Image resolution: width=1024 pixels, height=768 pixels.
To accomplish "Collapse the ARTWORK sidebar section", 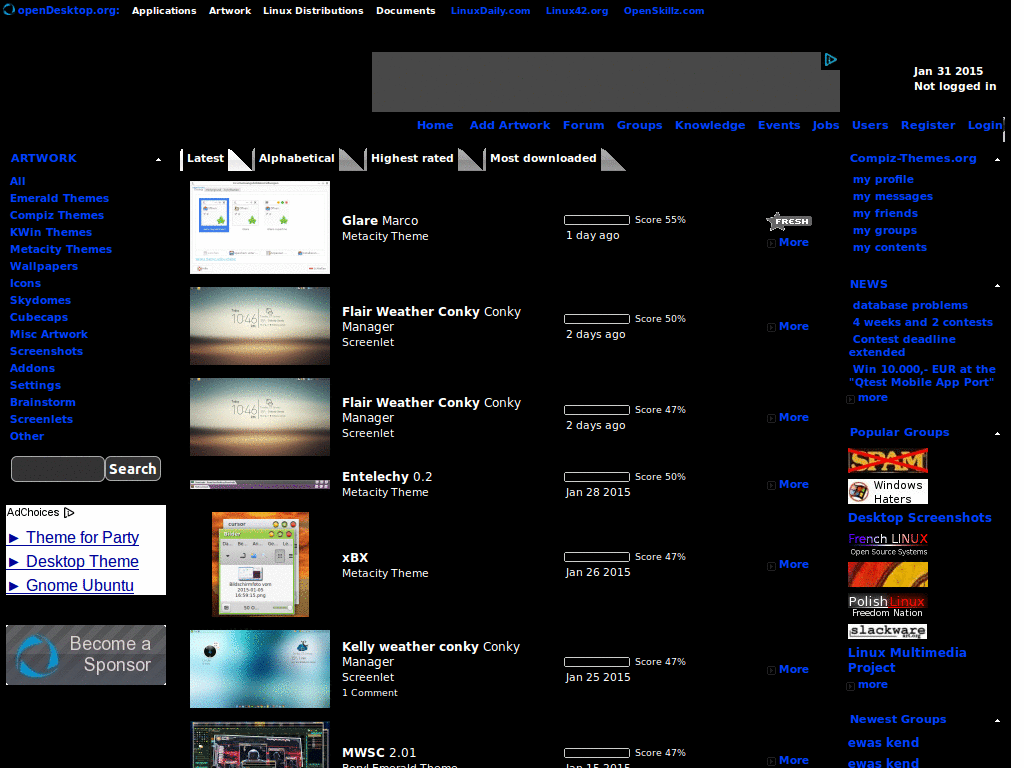I will point(158,159).
